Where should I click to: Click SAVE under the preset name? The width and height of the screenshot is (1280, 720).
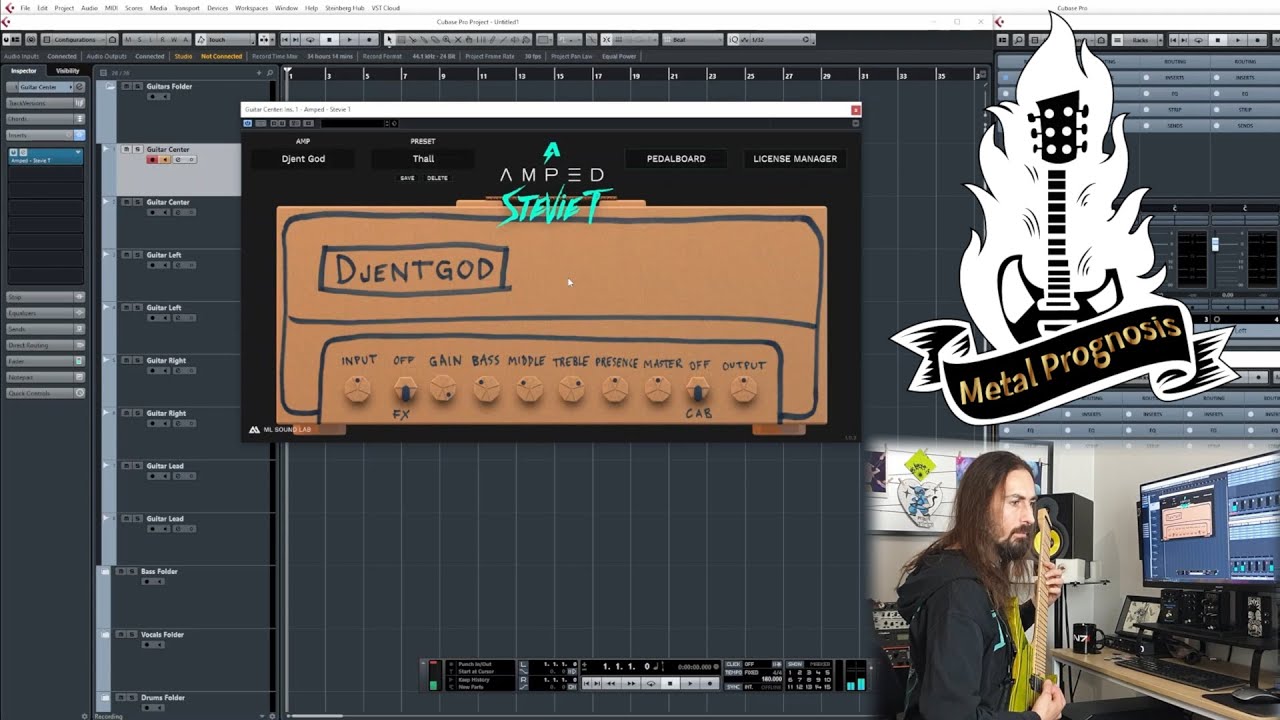point(407,178)
